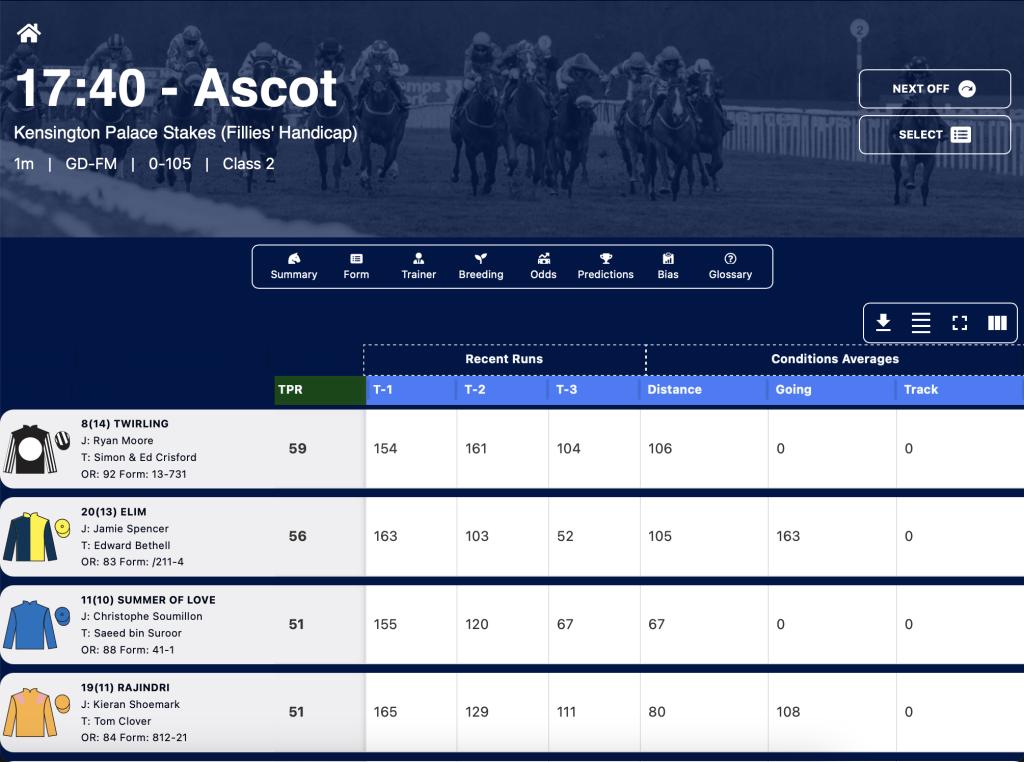Click the home icon
Screen dimensions: 1024x762
pos(29,33)
